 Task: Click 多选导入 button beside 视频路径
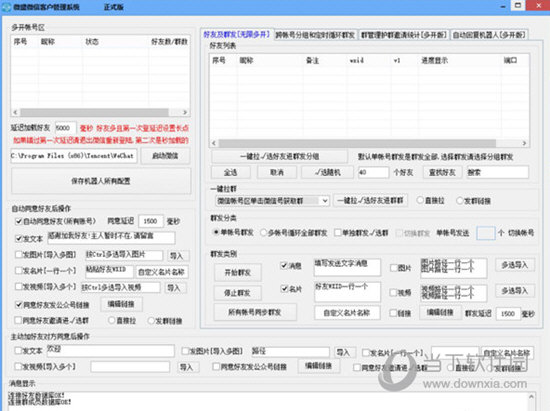tap(515, 291)
